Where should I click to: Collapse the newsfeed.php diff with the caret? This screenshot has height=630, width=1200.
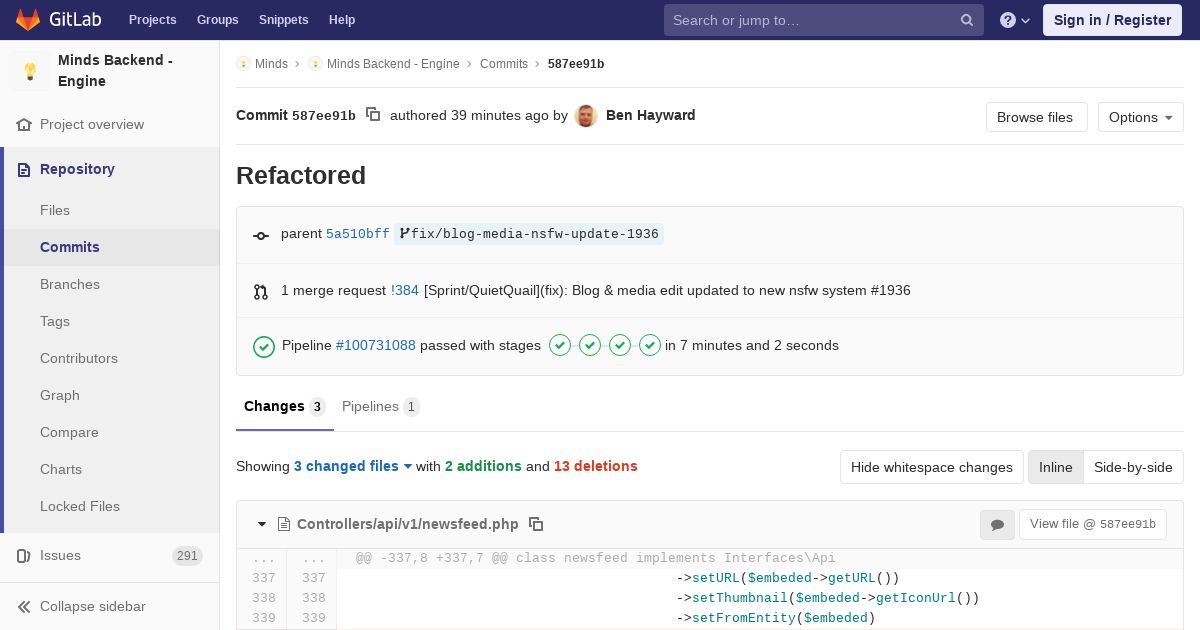262,524
